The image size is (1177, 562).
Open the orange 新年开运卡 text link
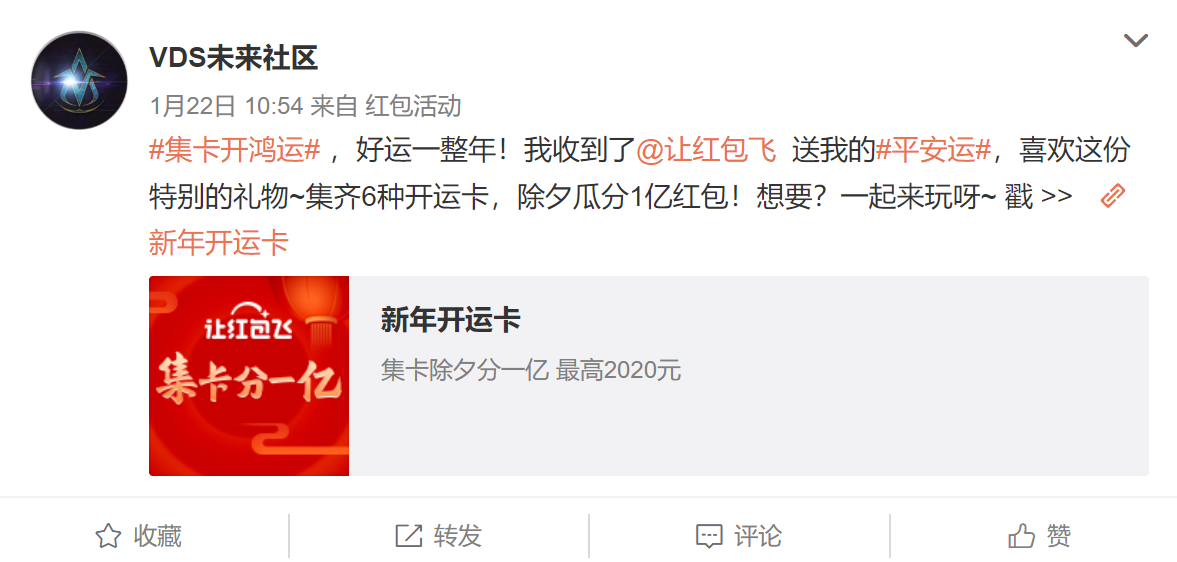pyautogui.click(x=218, y=243)
